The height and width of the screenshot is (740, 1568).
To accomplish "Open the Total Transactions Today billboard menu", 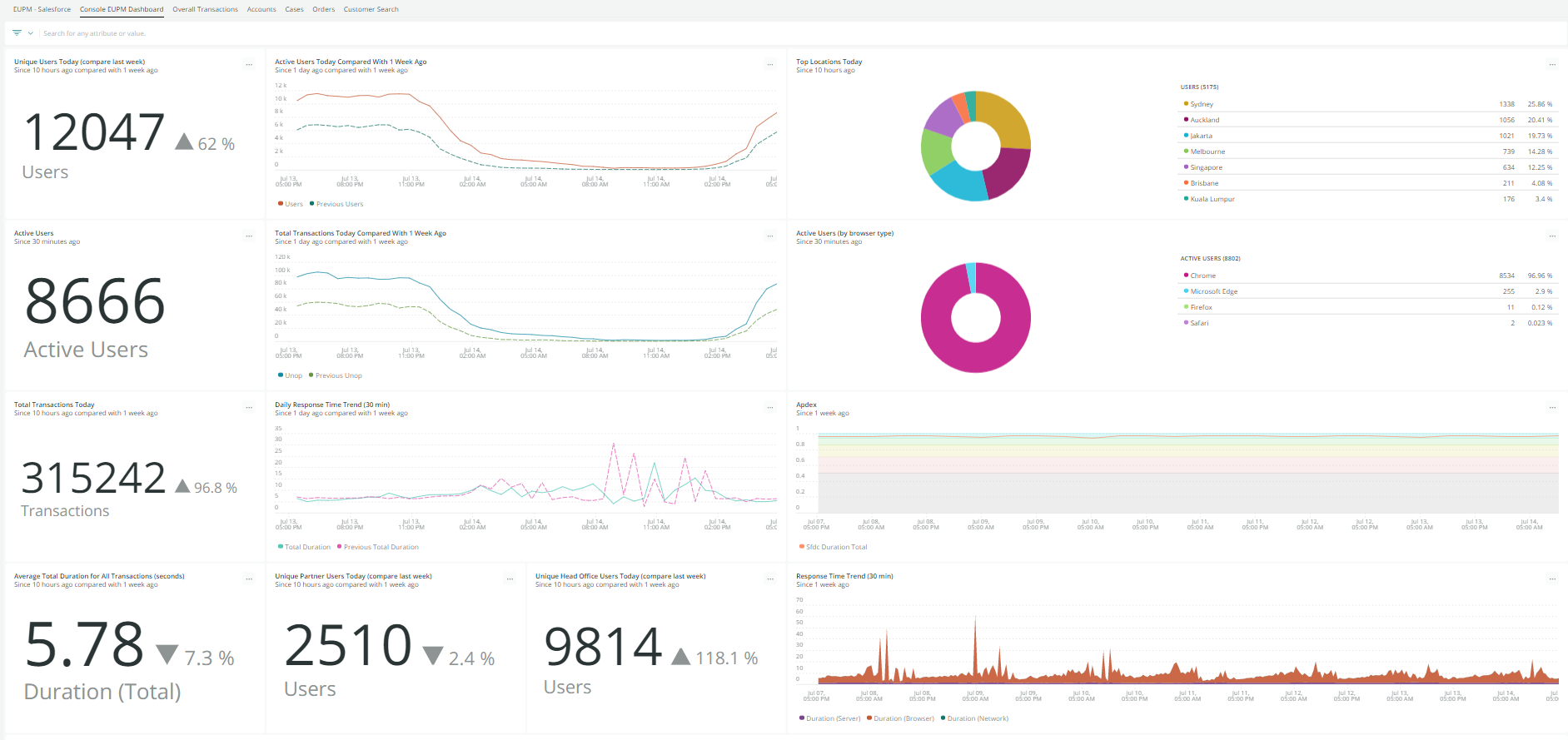I will tap(249, 408).
